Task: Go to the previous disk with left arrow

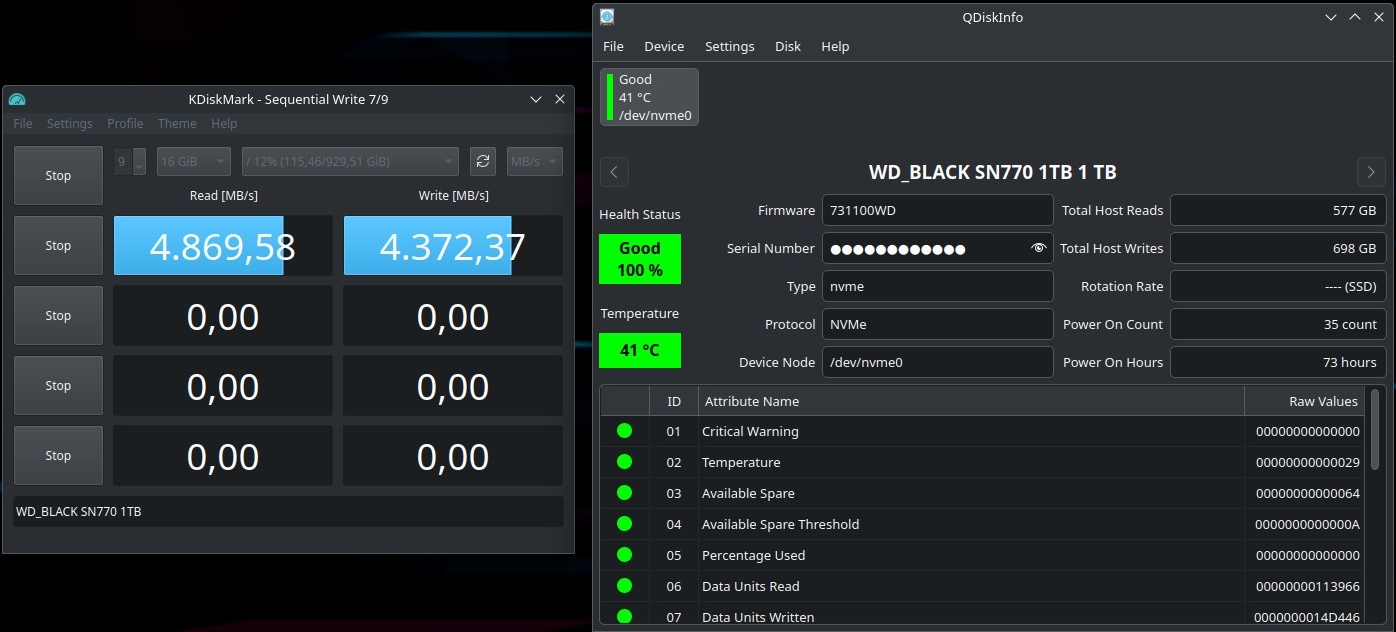Action: [x=614, y=171]
